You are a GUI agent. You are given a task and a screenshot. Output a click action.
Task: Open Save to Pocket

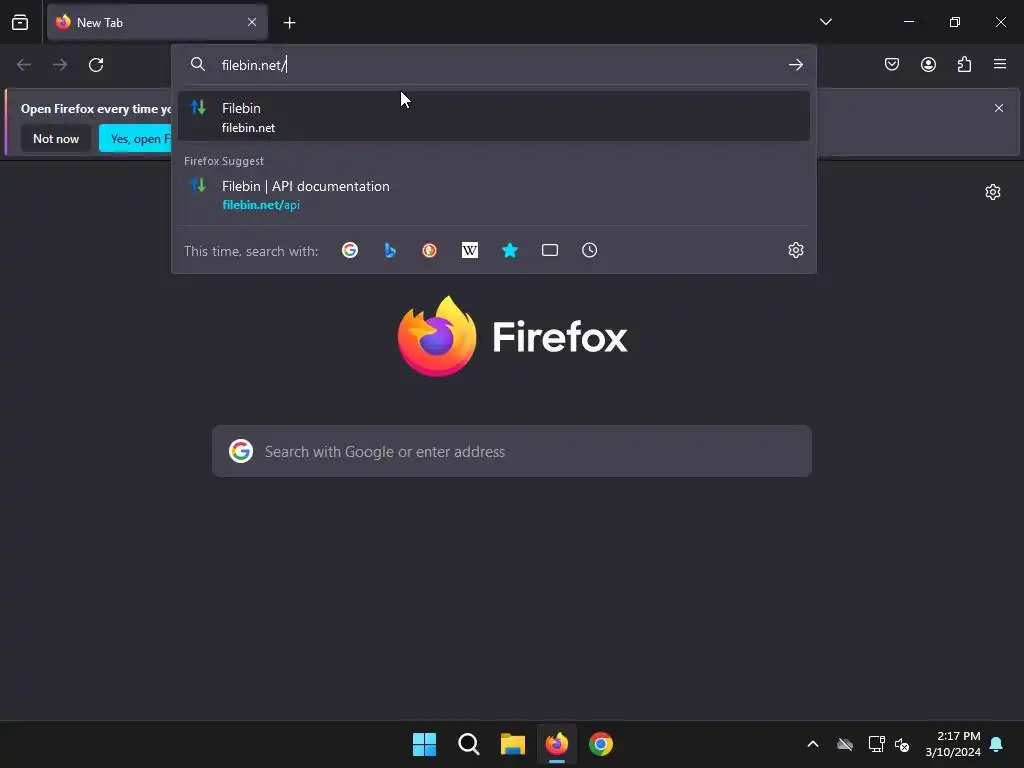(x=892, y=64)
